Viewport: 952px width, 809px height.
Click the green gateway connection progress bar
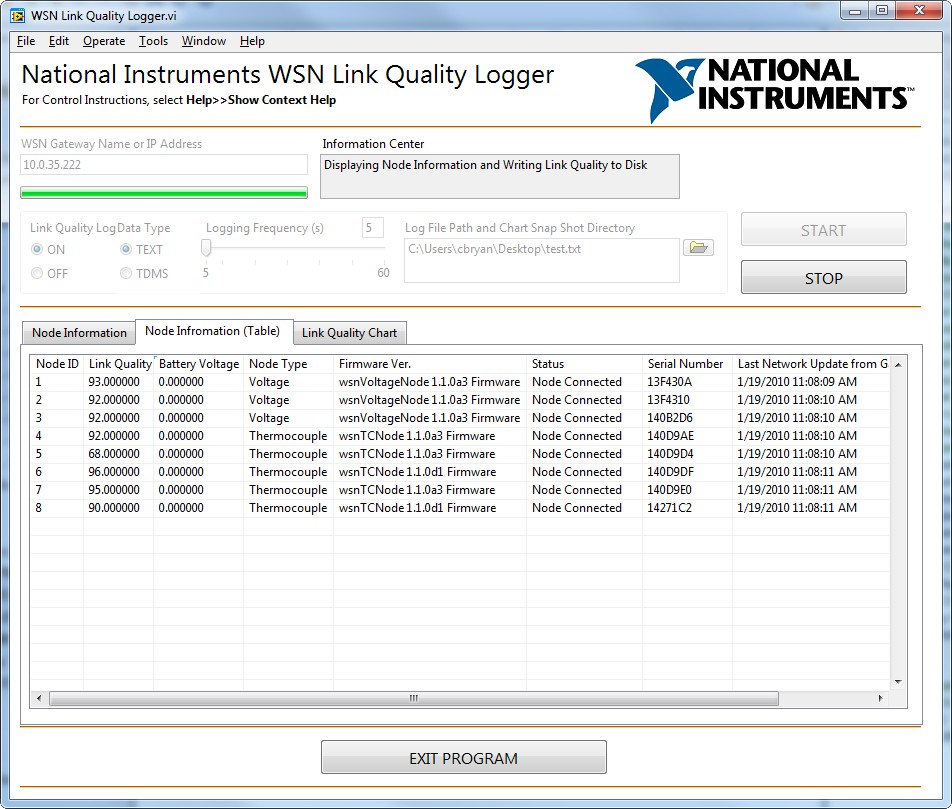164,193
